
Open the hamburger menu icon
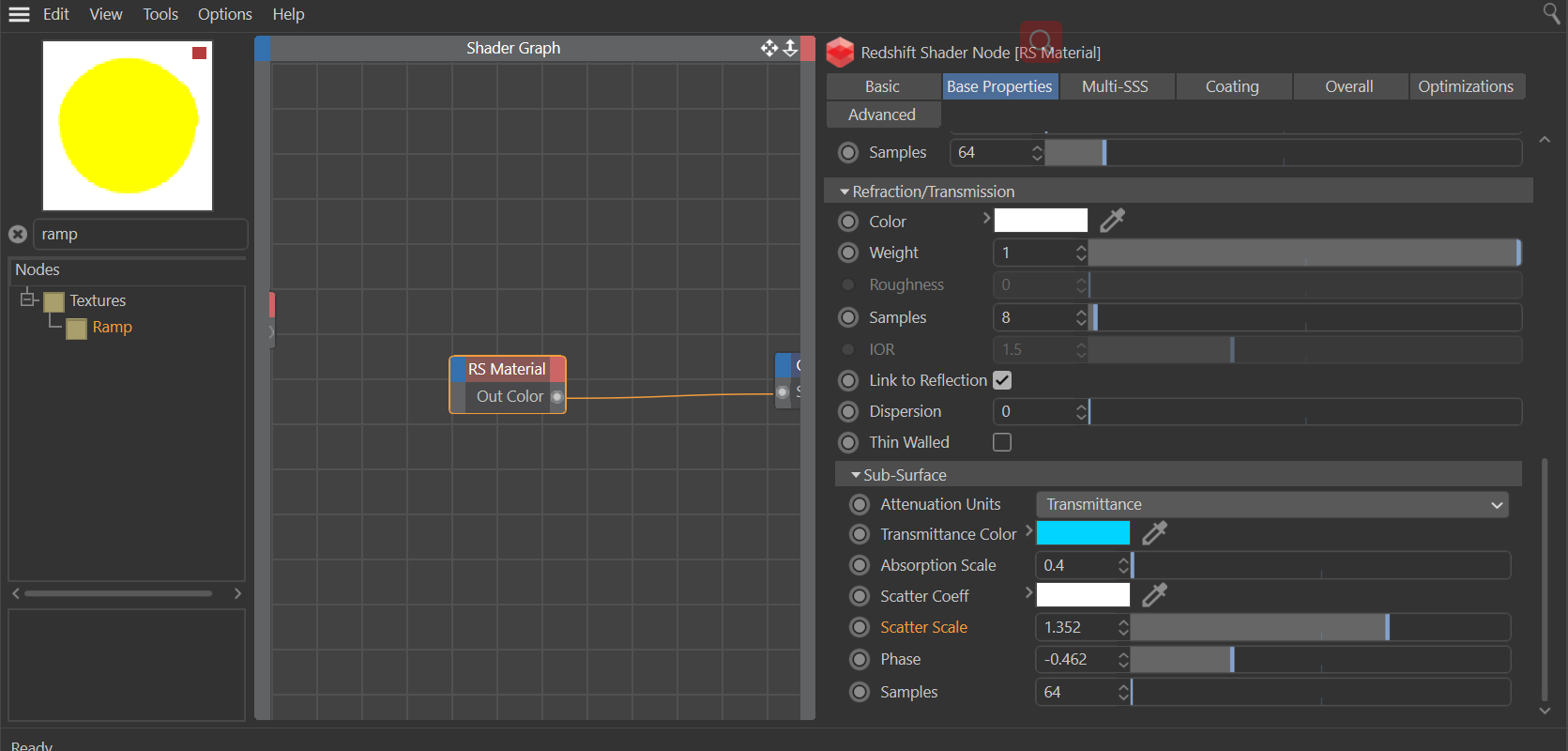click(19, 14)
